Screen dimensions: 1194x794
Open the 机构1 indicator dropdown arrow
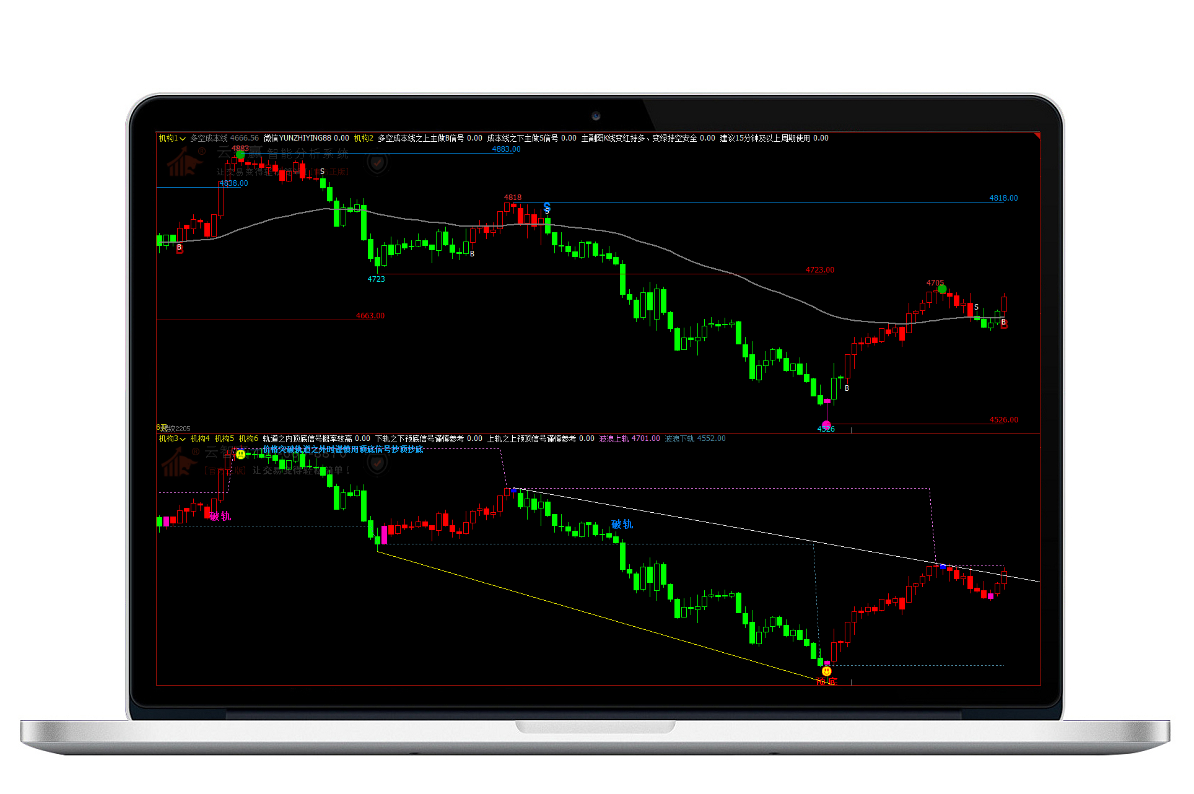[182, 139]
